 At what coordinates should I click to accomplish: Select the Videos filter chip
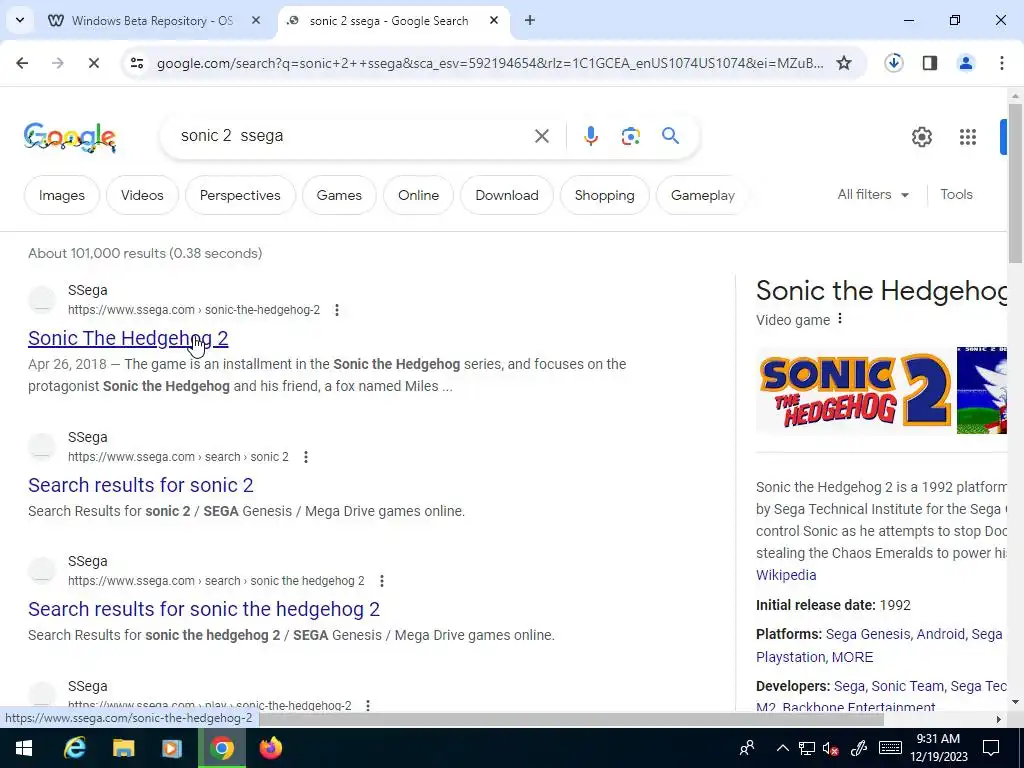click(x=142, y=195)
